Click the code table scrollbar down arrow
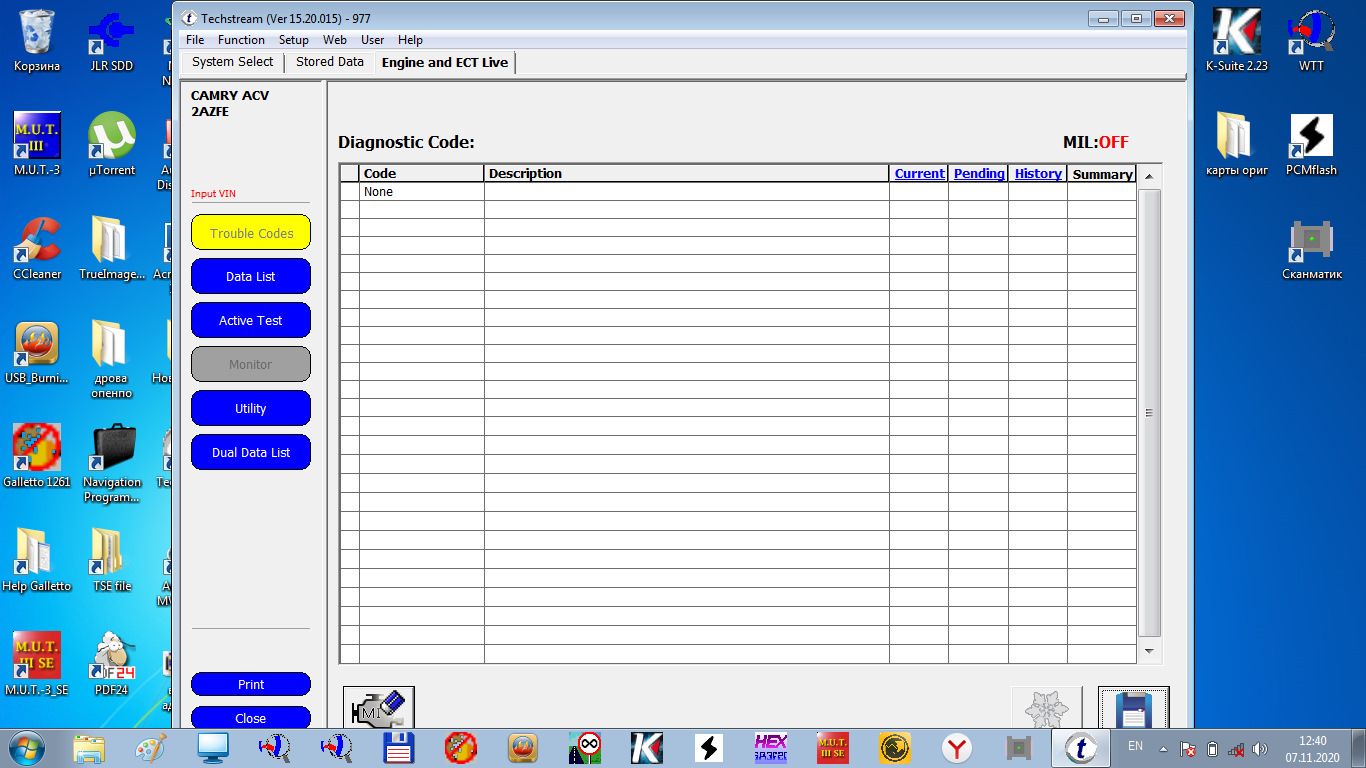The height and width of the screenshot is (768, 1366). (x=1149, y=651)
